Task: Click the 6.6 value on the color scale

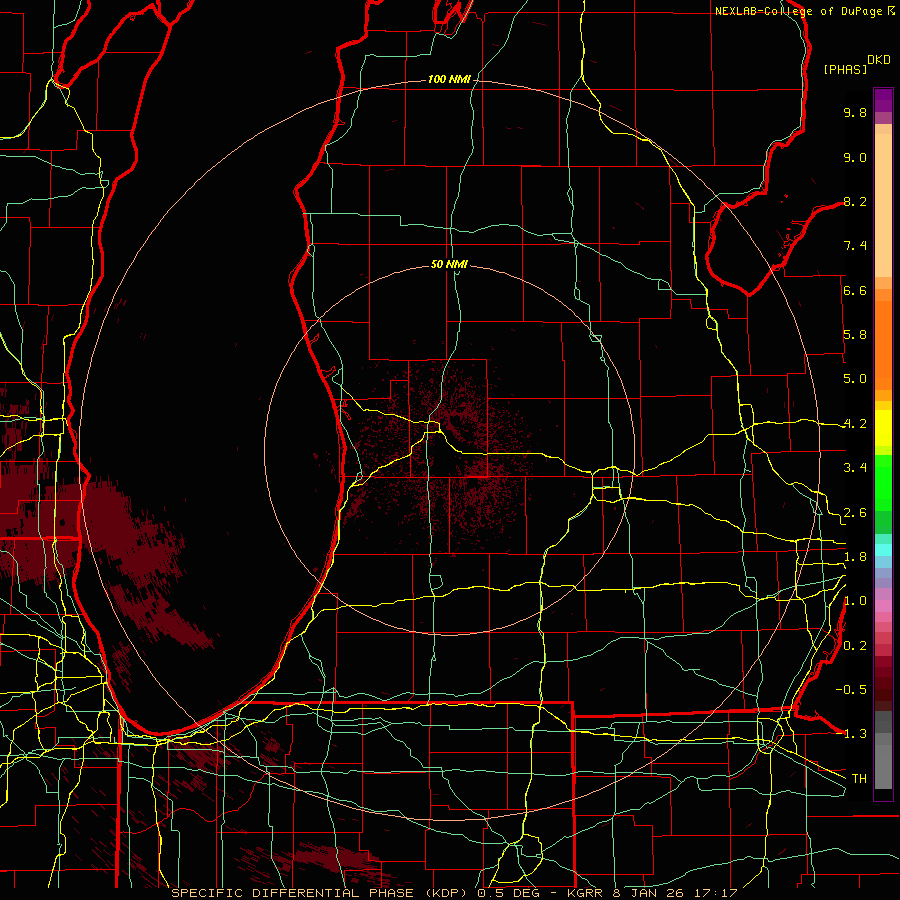Action: click(x=855, y=290)
